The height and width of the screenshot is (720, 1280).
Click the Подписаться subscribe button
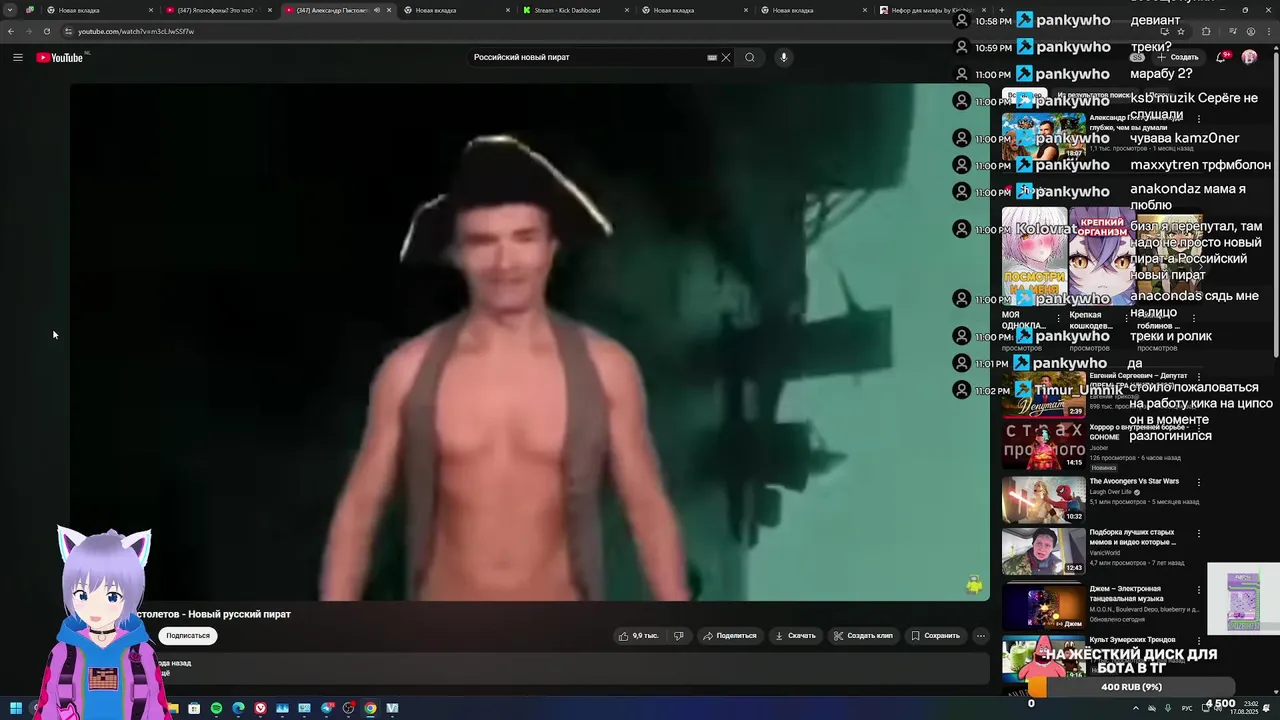point(188,635)
